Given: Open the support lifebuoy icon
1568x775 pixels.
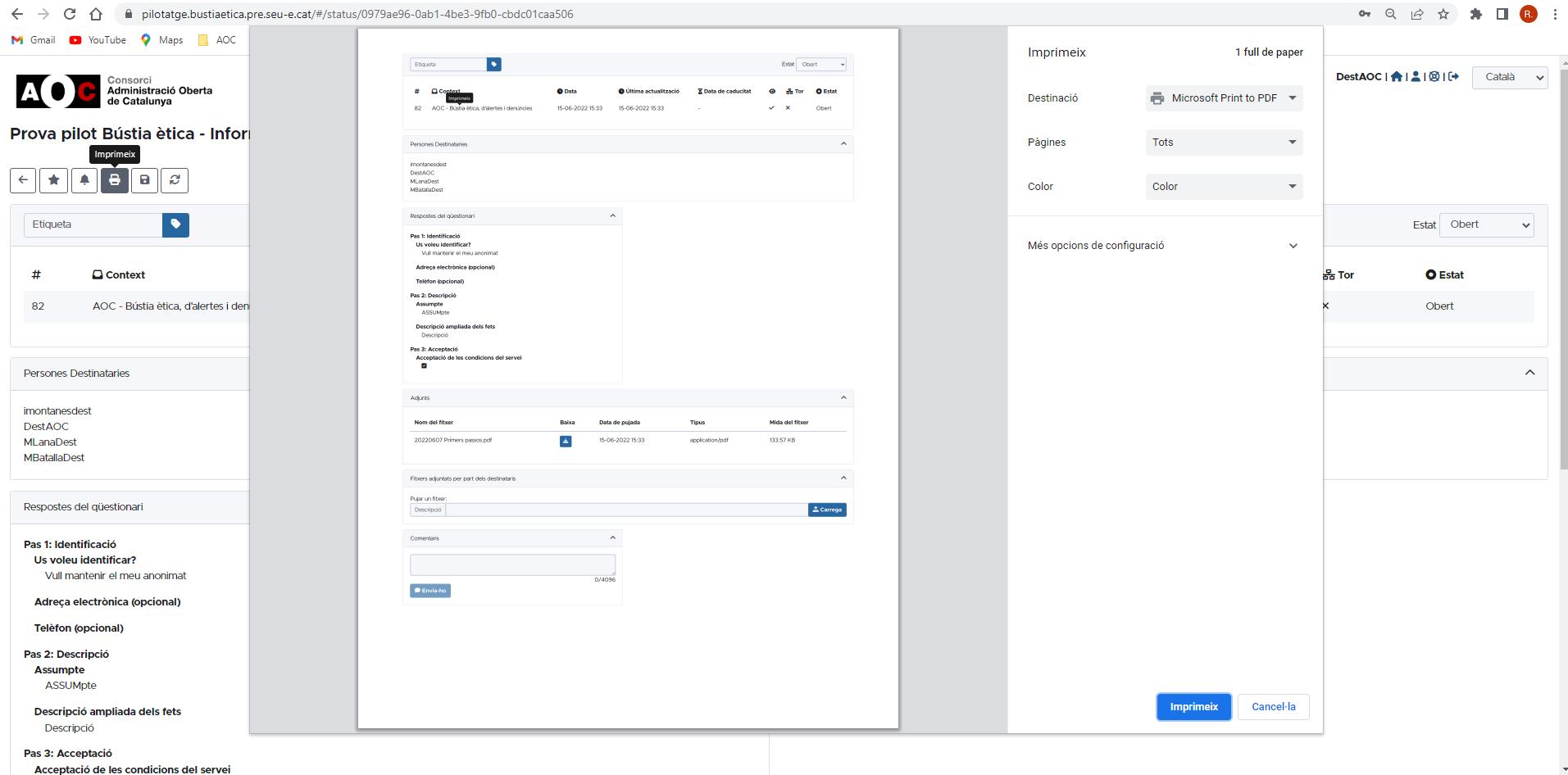Looking at the screenshot, I should coord(1434,76).
